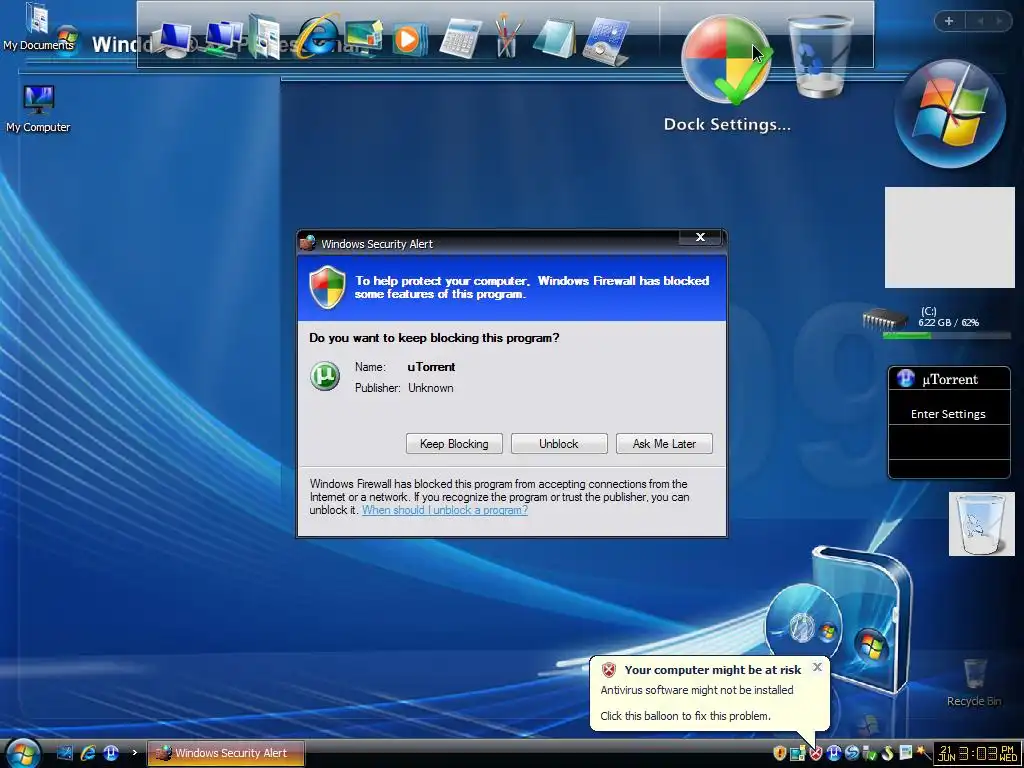
Task: Choose Keep Blocking for uTorrent
Action: click(454, 443)
